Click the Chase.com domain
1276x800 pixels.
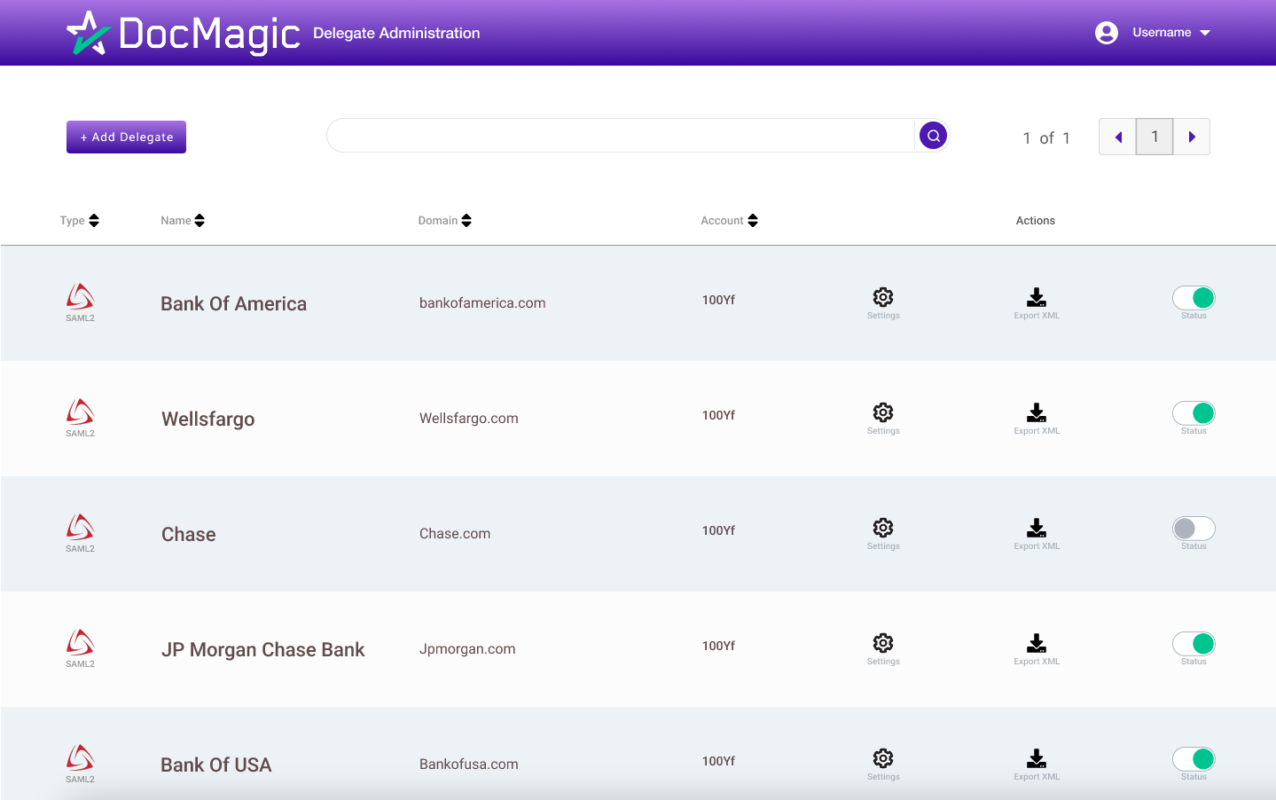pyautogui.click(x=455, y=534)
